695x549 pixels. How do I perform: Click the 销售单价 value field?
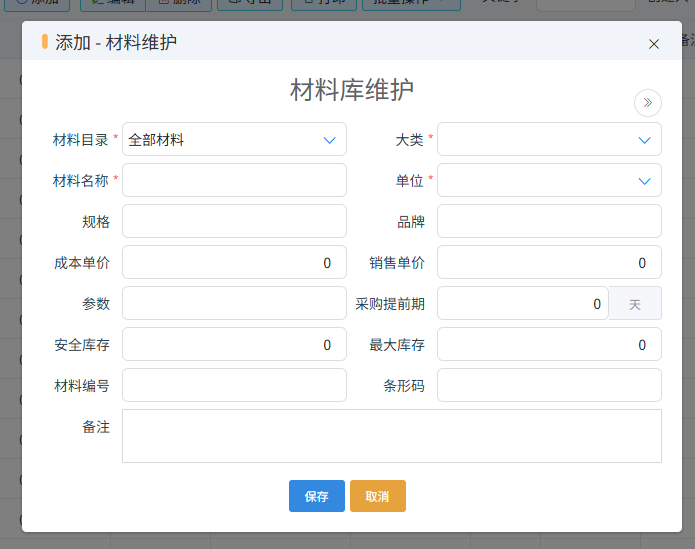[549, 262]
